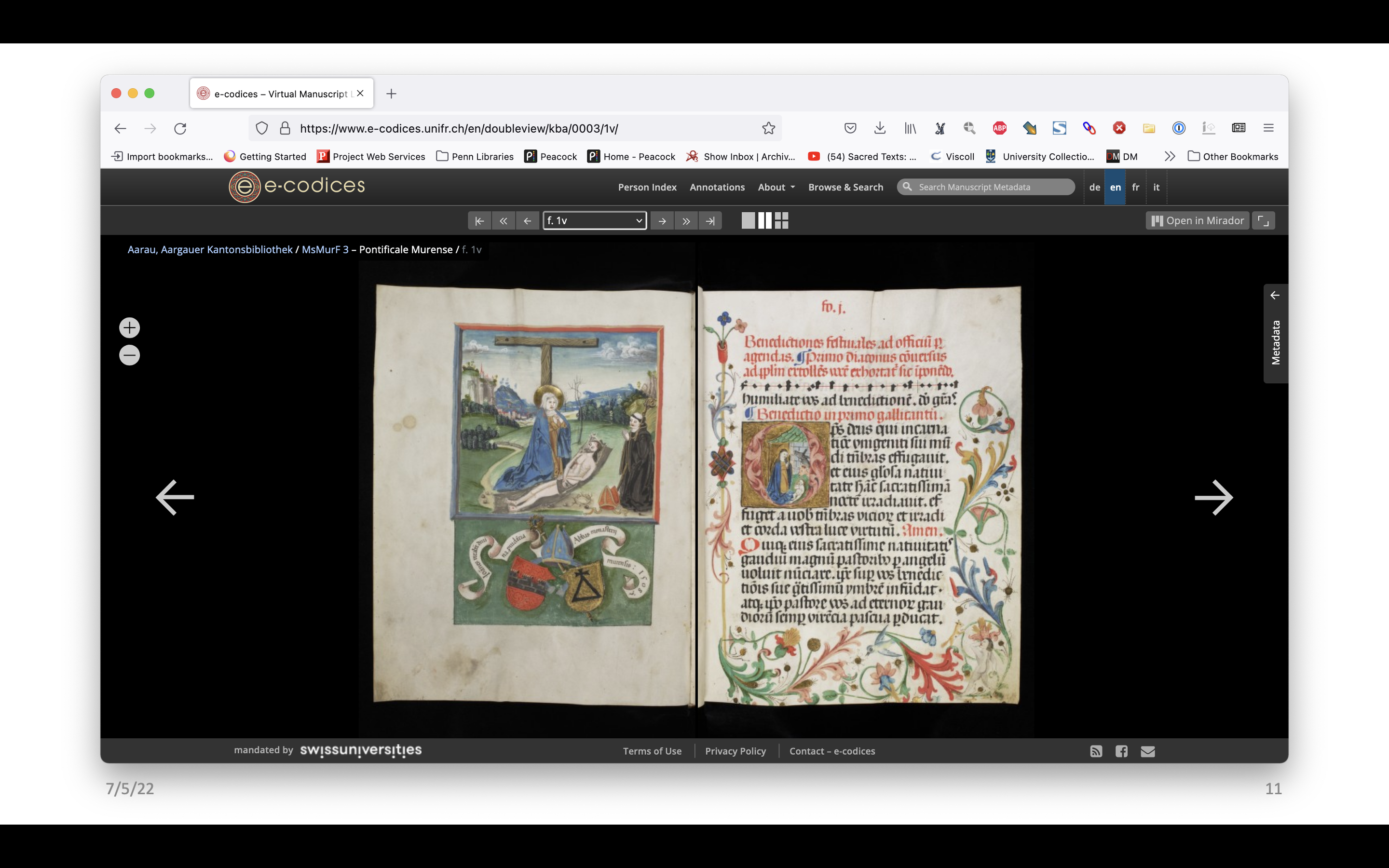Open the MsMurF 3 breadcrumb link

(x=325, y=250)
